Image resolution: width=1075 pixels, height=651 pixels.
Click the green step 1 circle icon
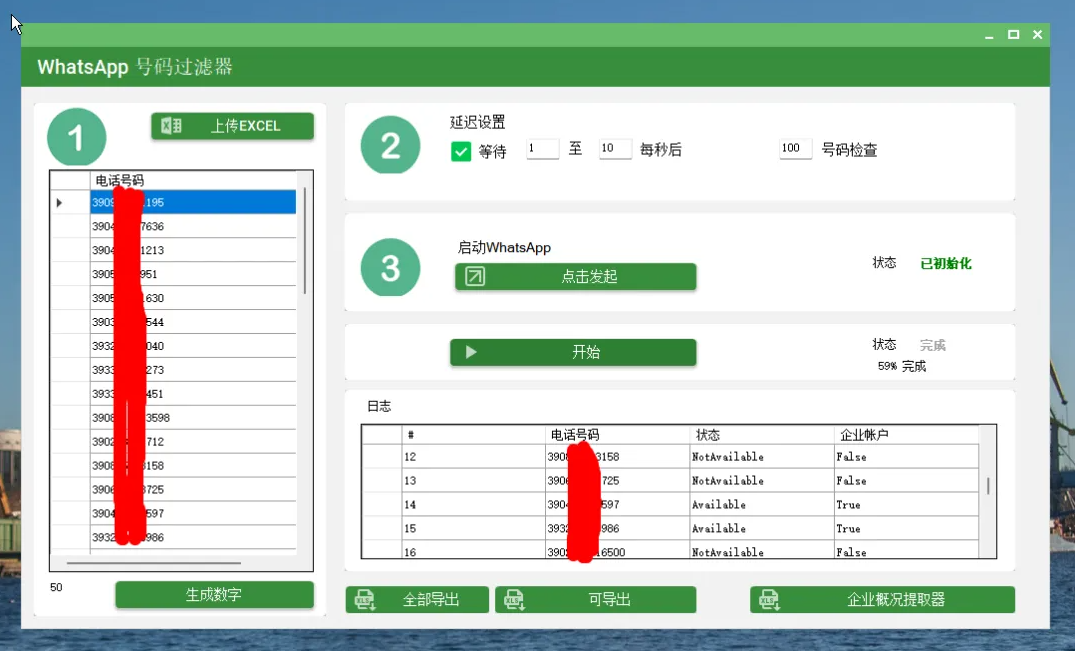77,137
